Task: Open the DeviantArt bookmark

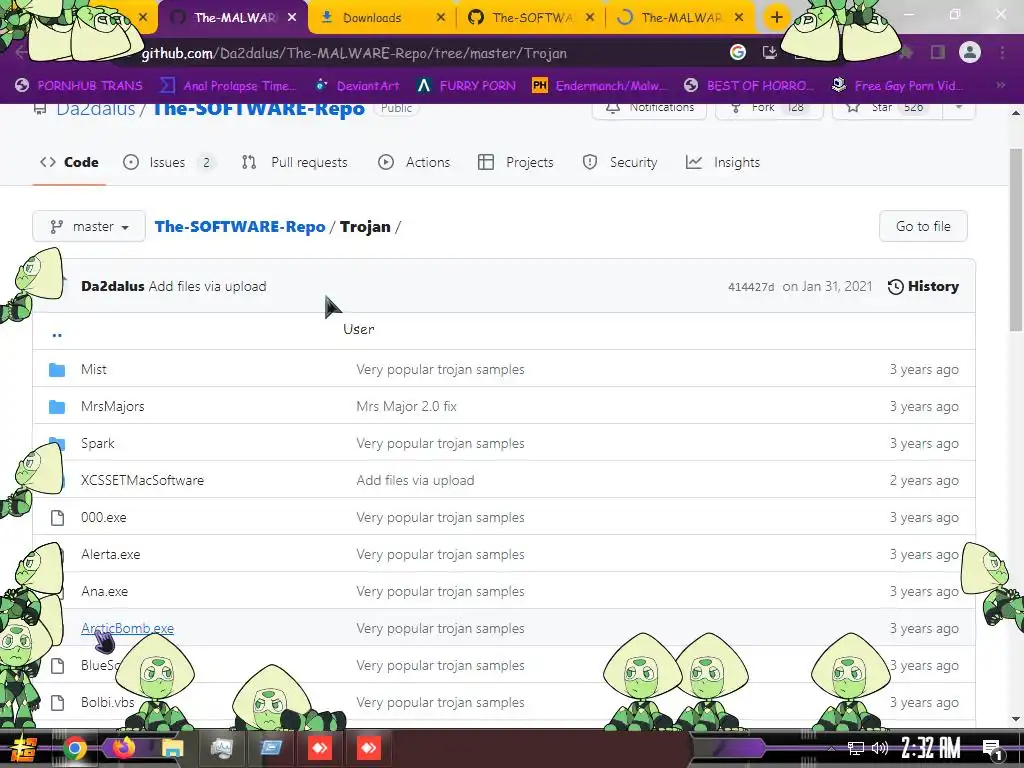Action: (357, 86)
